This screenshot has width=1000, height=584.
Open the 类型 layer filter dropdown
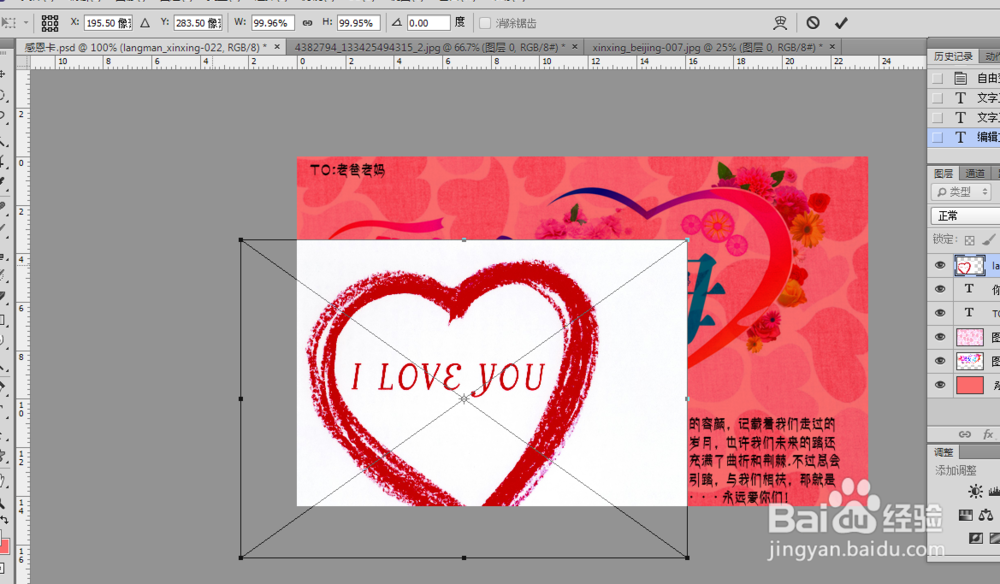pos(962,192)
